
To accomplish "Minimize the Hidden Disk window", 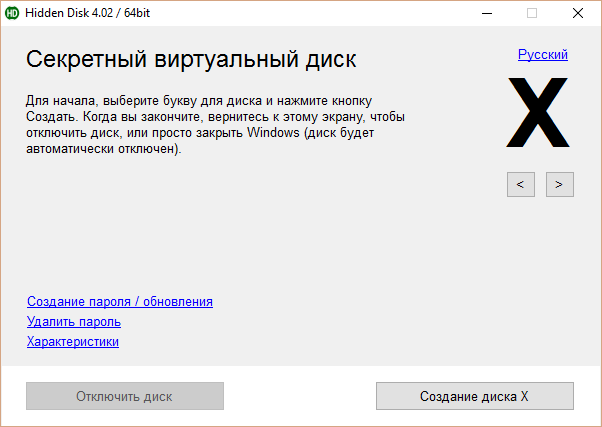I will (x=487, y=13).
